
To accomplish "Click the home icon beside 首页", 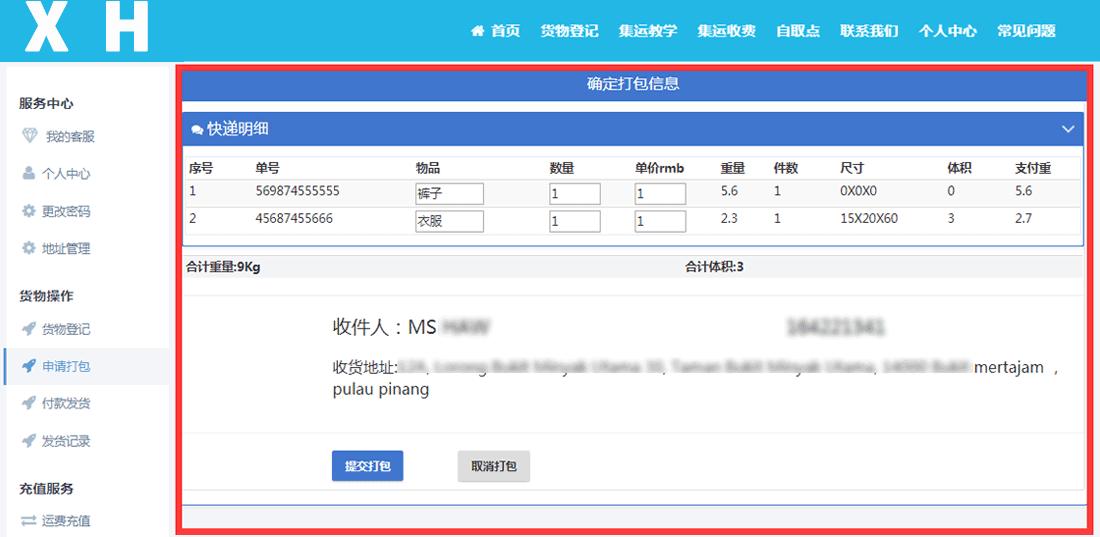I will click(478, 31).
